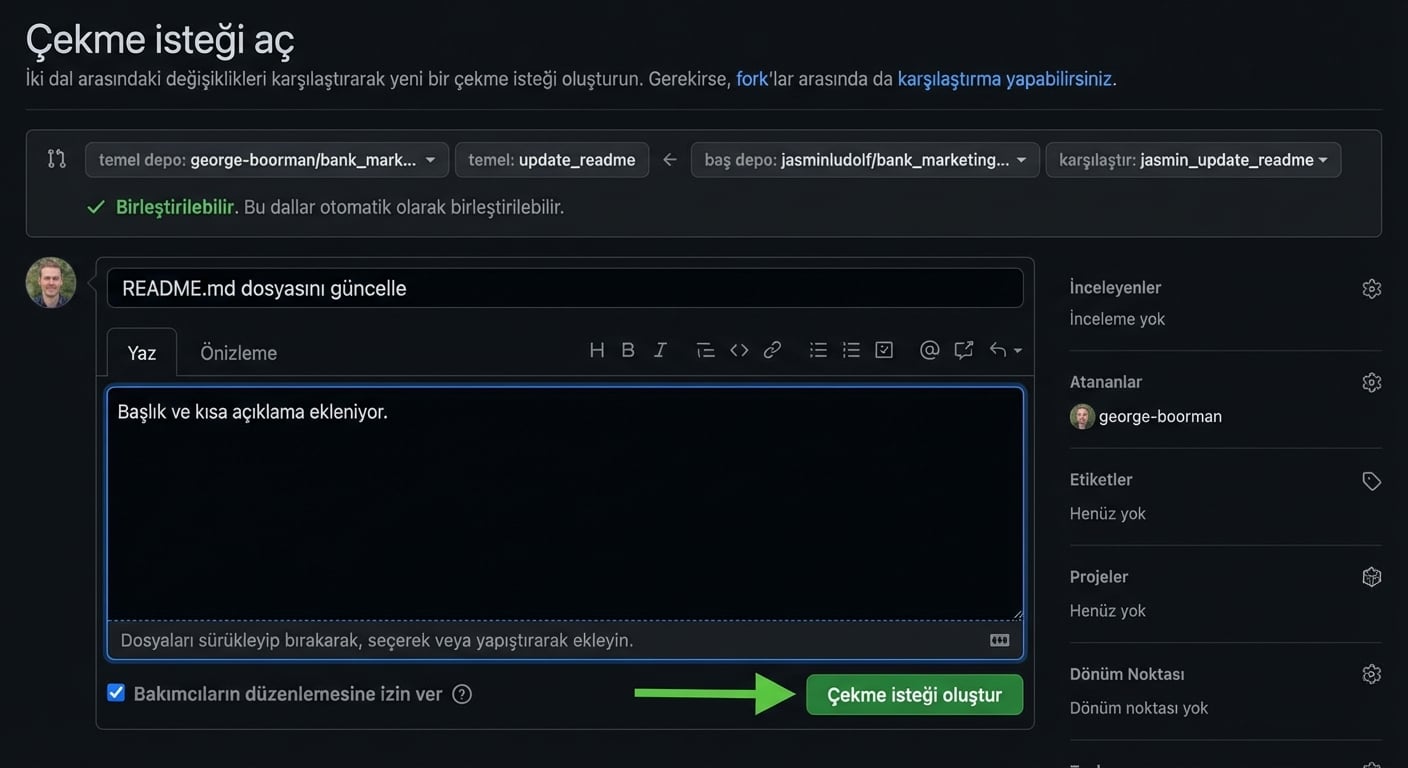Insert a link using the link icon
This screenshot has width=1408, height=768.
pos(771,349)
